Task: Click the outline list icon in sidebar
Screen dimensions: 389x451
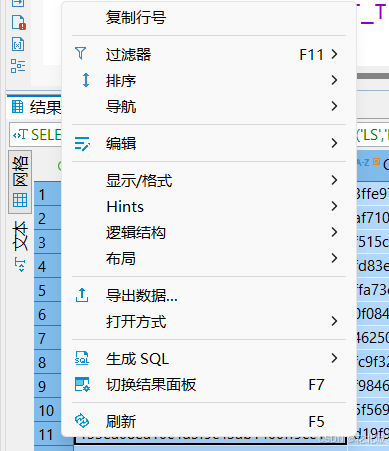Action: tap(18, 66)
